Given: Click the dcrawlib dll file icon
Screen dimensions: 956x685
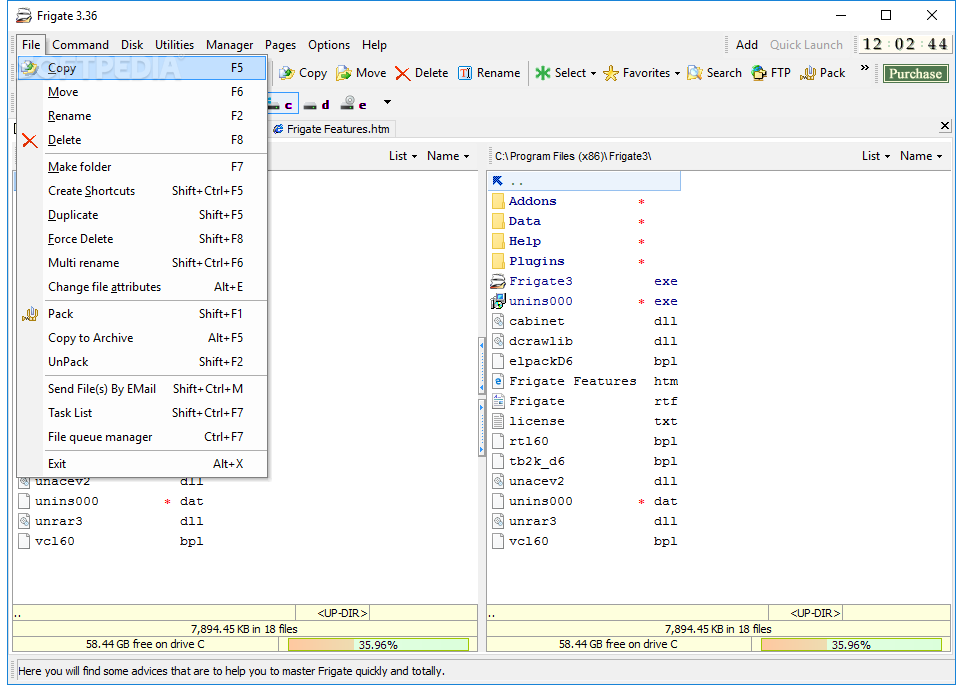Looking at the screenshot, I should tap(498, 341).
